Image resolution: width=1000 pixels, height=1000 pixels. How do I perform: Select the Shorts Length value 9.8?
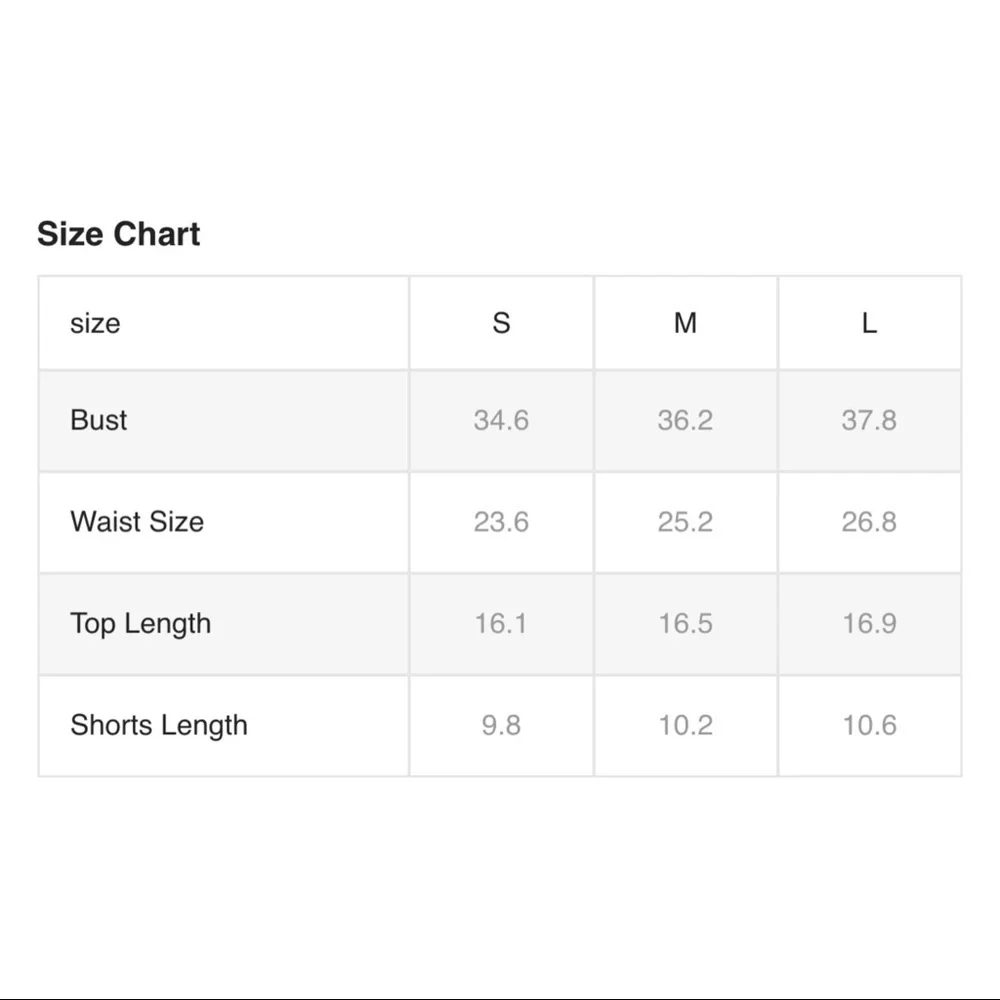click(501, 725)
